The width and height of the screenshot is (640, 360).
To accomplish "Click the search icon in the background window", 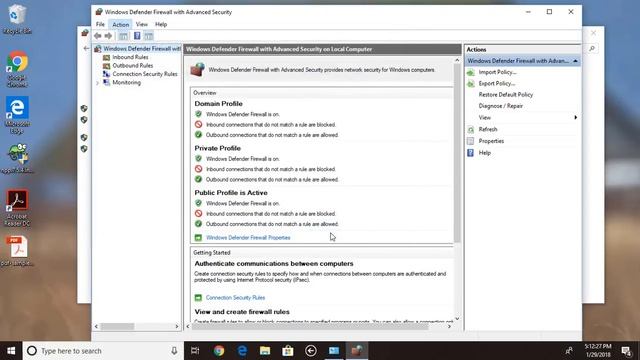I will tap(592, 49).
